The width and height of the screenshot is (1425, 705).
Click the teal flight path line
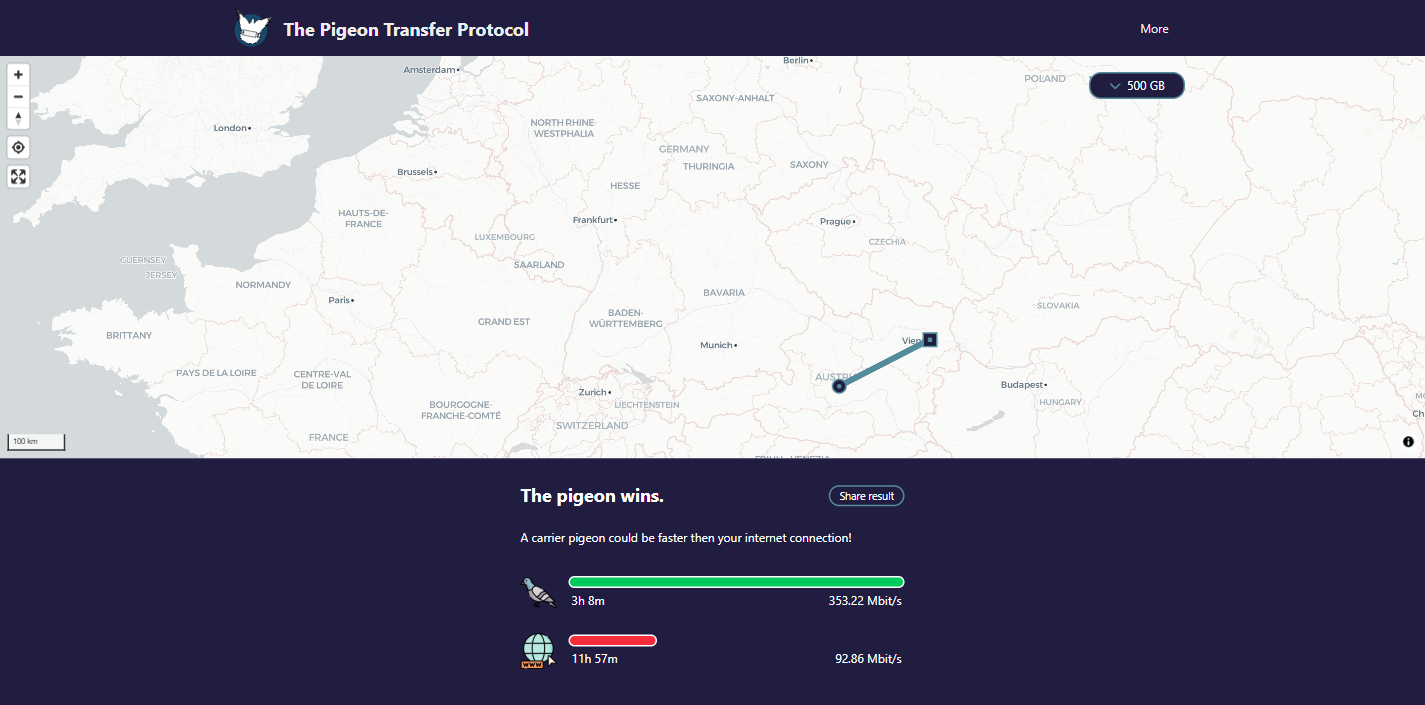(884, 363)
